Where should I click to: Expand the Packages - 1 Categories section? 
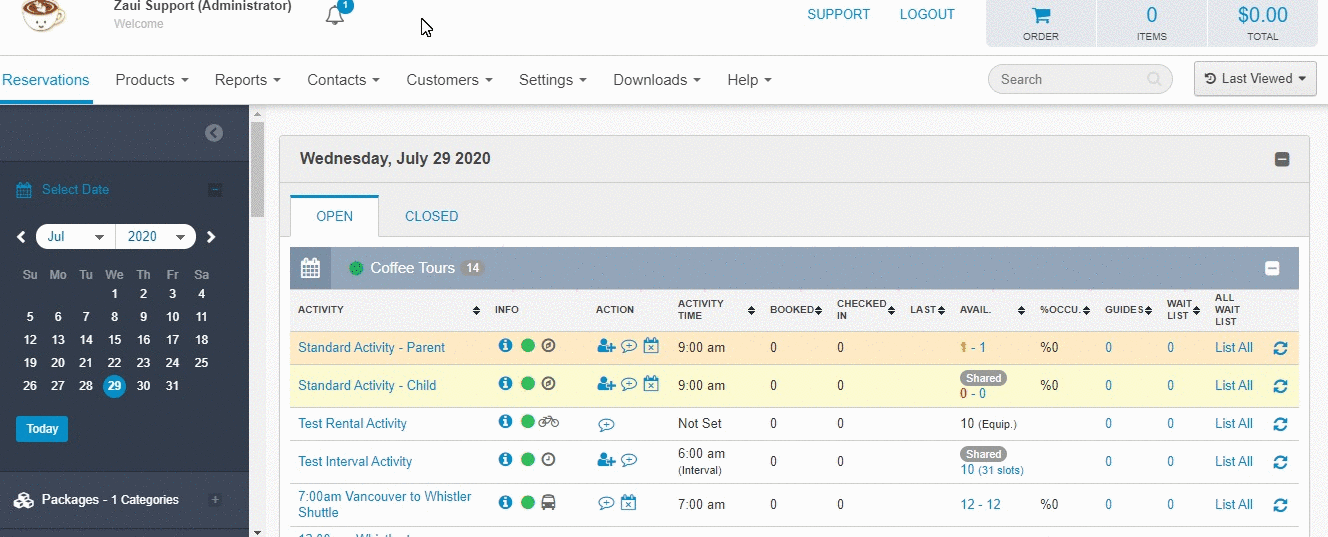tap(214, 499)
